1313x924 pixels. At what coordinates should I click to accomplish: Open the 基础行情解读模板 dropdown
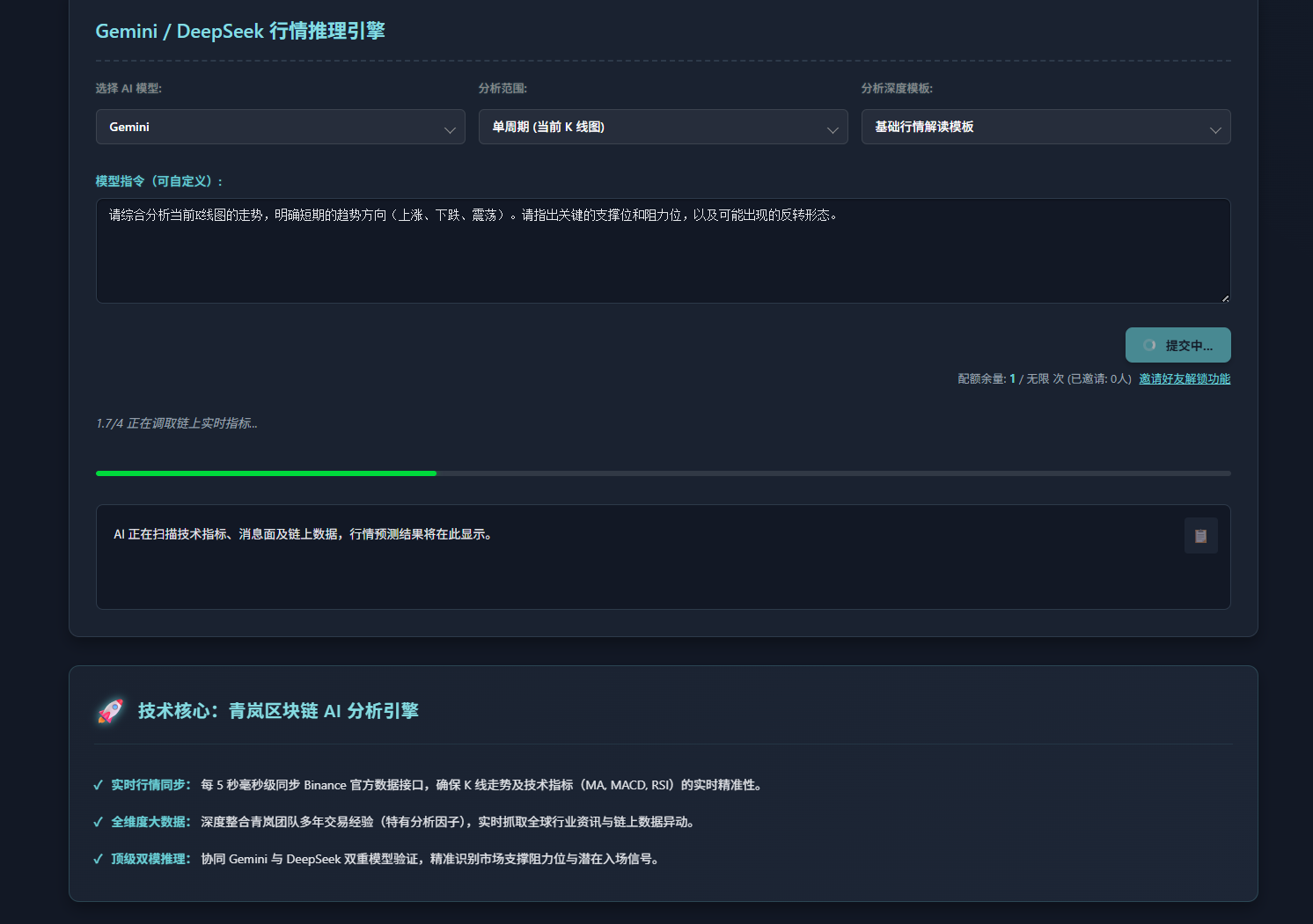1045,127
